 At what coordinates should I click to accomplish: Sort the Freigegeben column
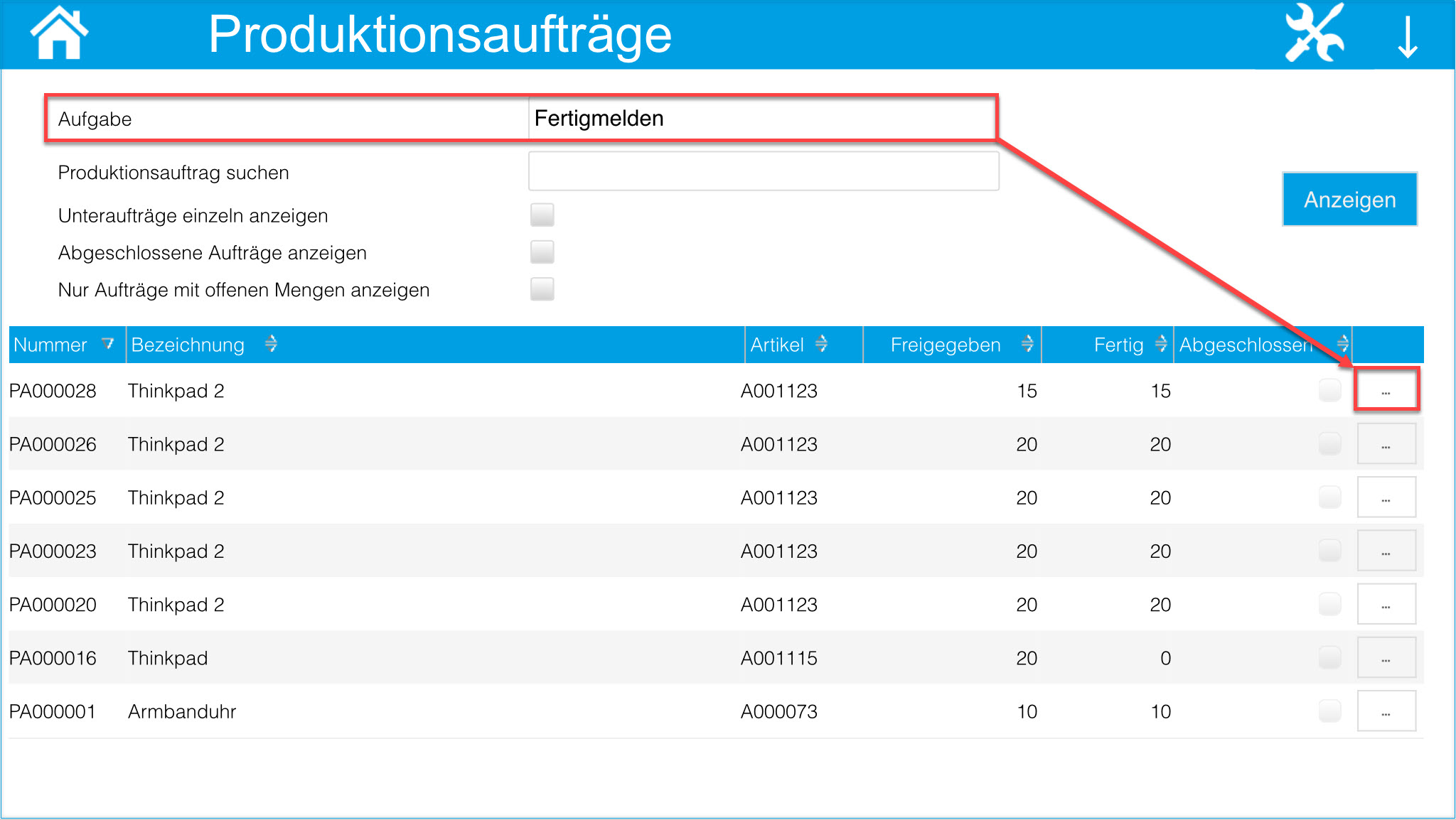click(1027, 344)
